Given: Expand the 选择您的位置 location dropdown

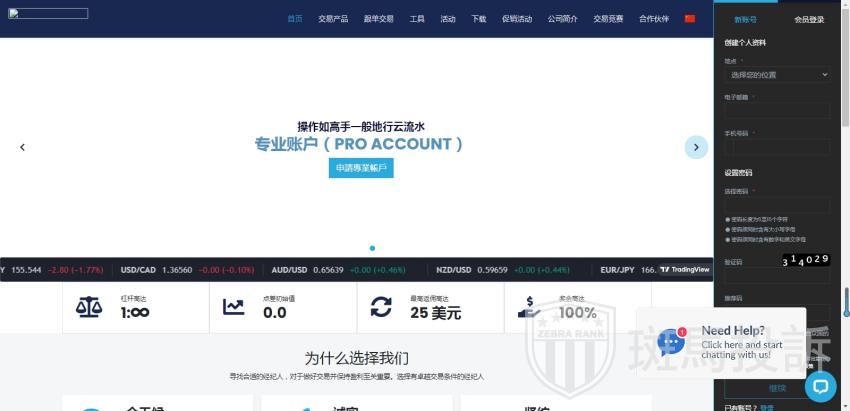Looking at the screenshot, I should point(777,75).
